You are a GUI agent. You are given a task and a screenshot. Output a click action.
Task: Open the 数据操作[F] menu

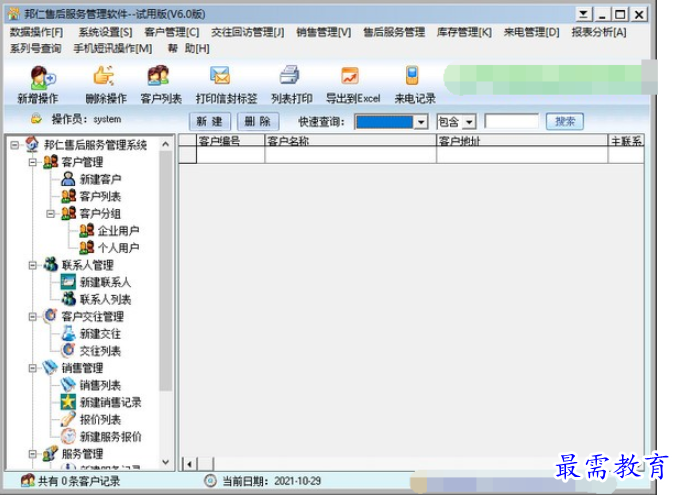point(36,32)
